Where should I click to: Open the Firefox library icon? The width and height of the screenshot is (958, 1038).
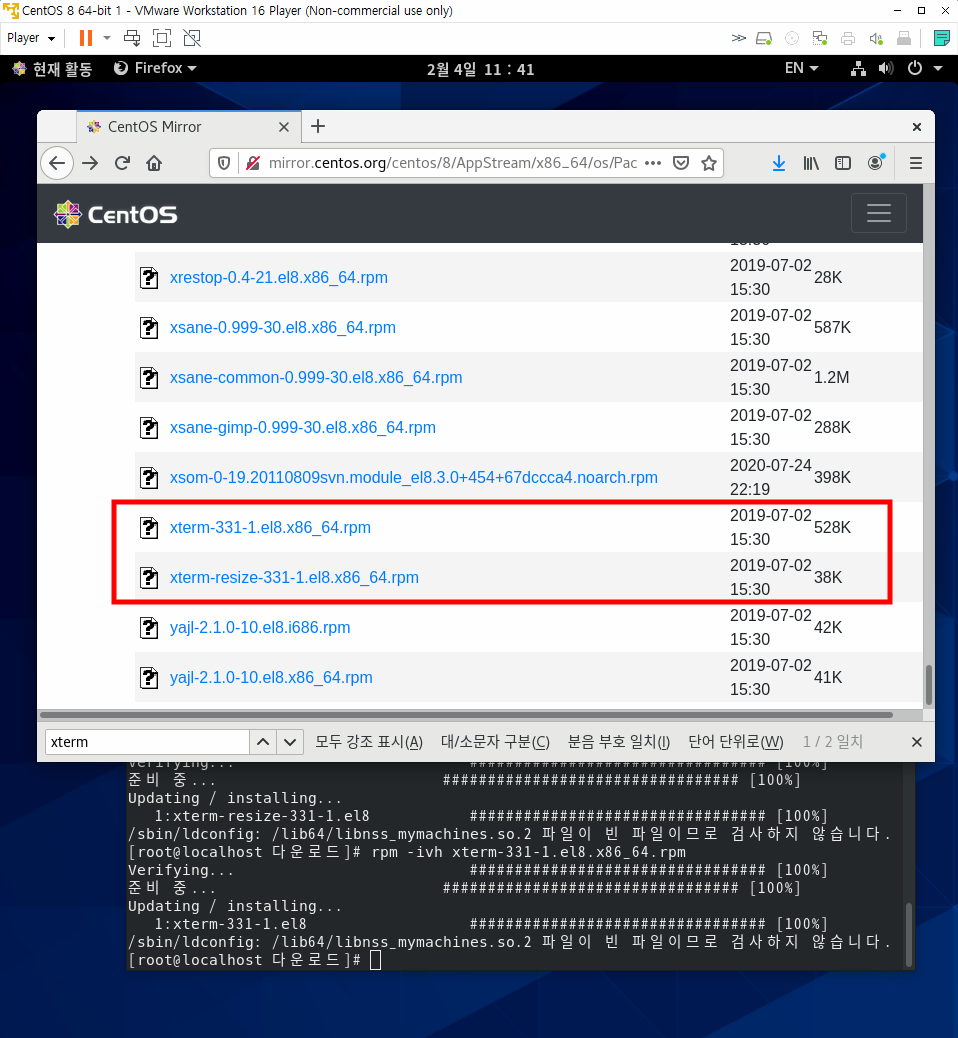click(x=811, y=163)
